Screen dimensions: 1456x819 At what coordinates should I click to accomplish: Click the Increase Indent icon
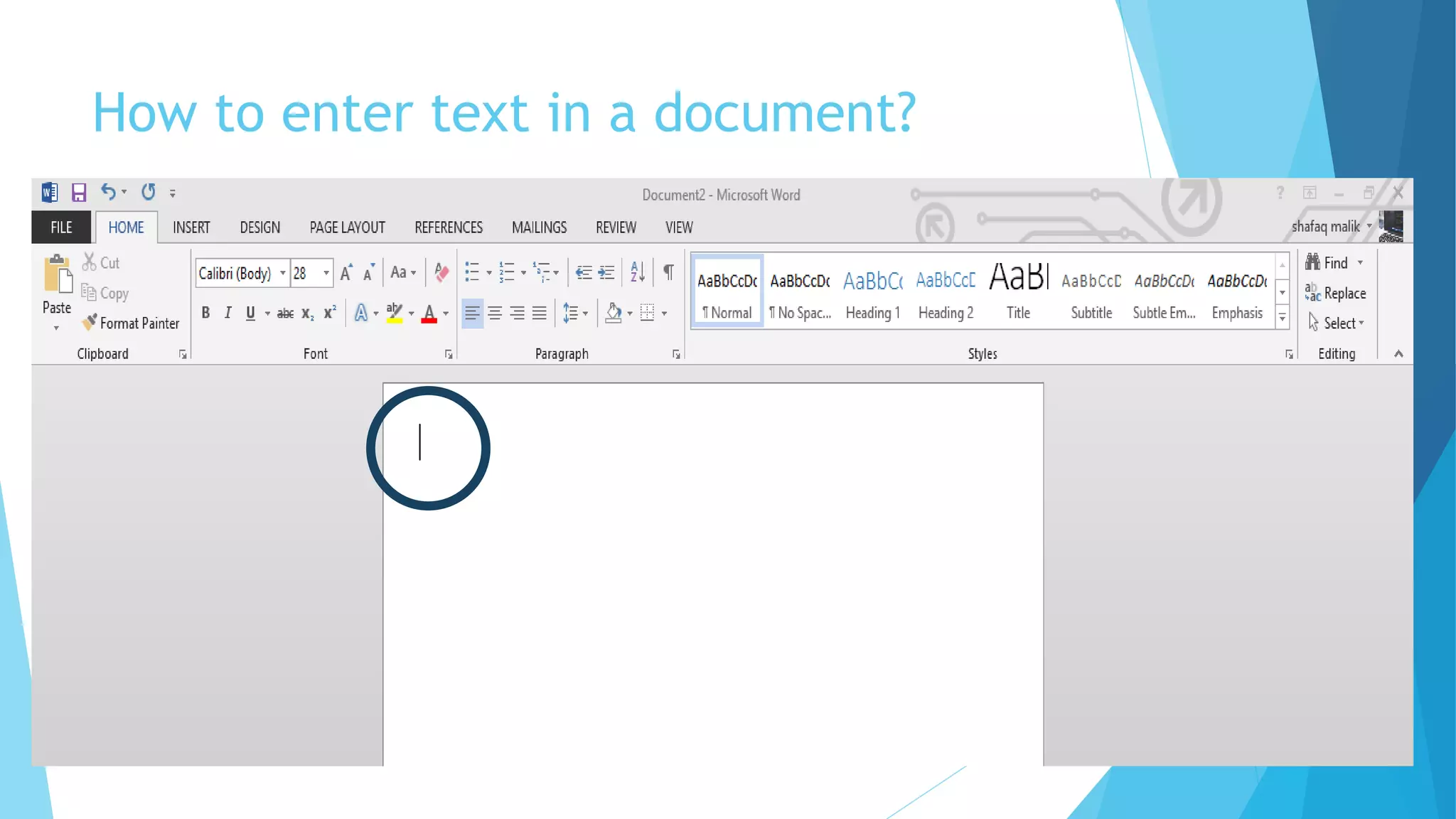(x=606, y=272)
